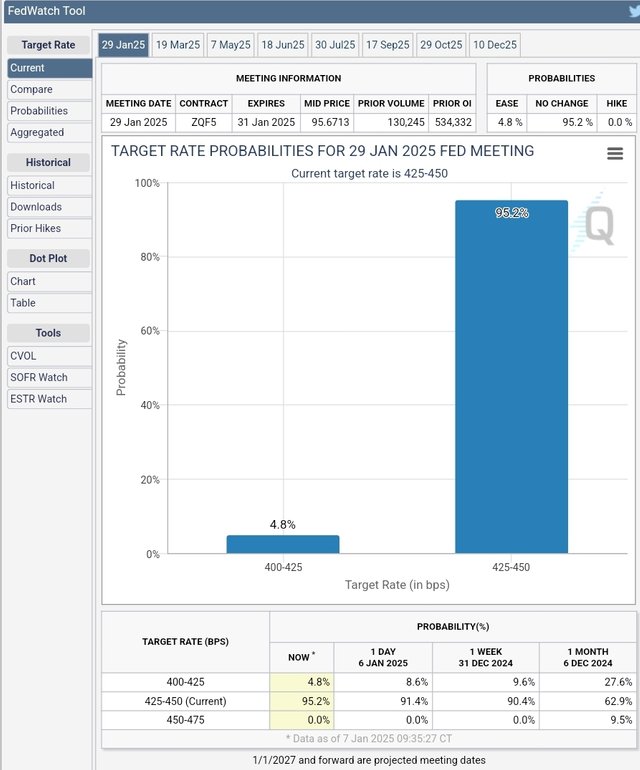The height and width of the screenshot is (770, 640).
Task: Open Probabilities in the sidebar
Action: point(50,111)
